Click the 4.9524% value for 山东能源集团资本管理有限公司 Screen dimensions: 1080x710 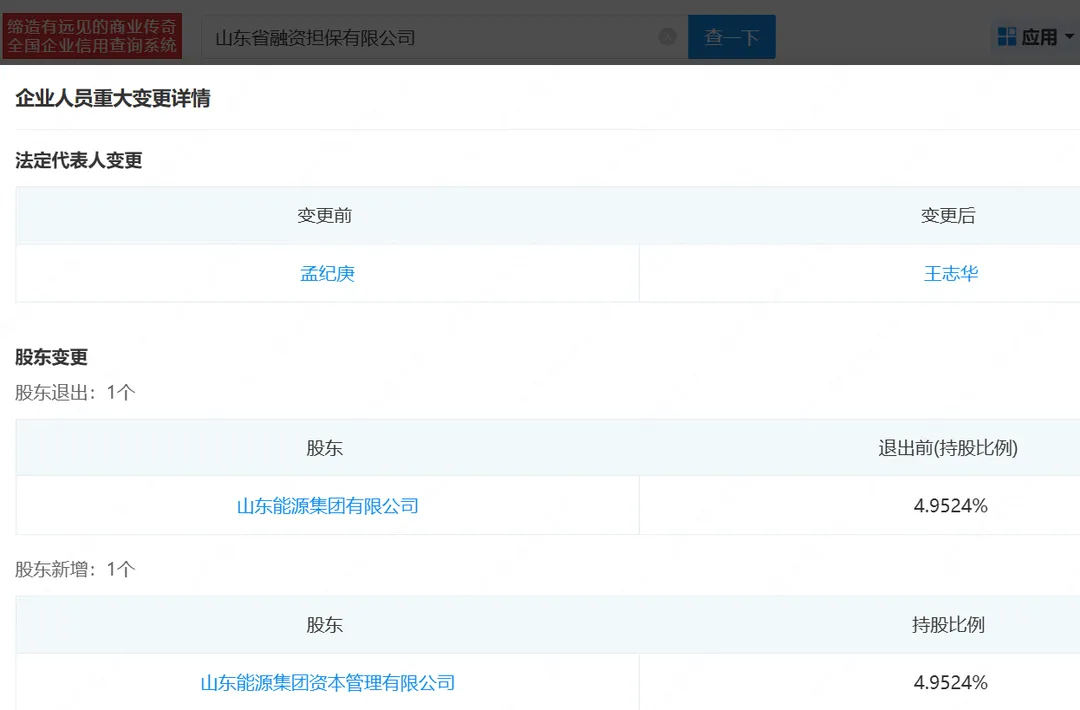pyautogui.click(x=951, y=682)
